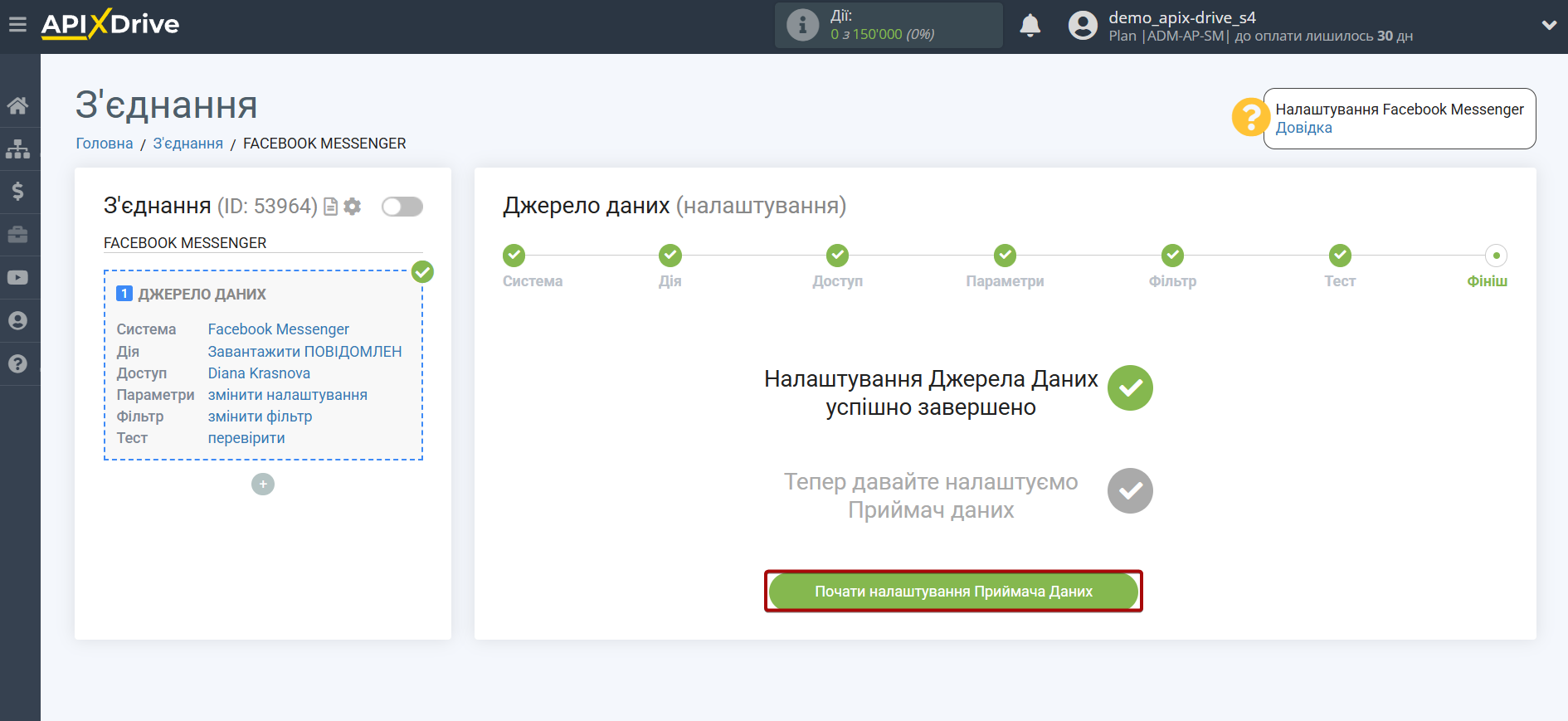Go to the Доступ step
The width and height of the screenshot is (1568, 721).
(x=838, y=256)
